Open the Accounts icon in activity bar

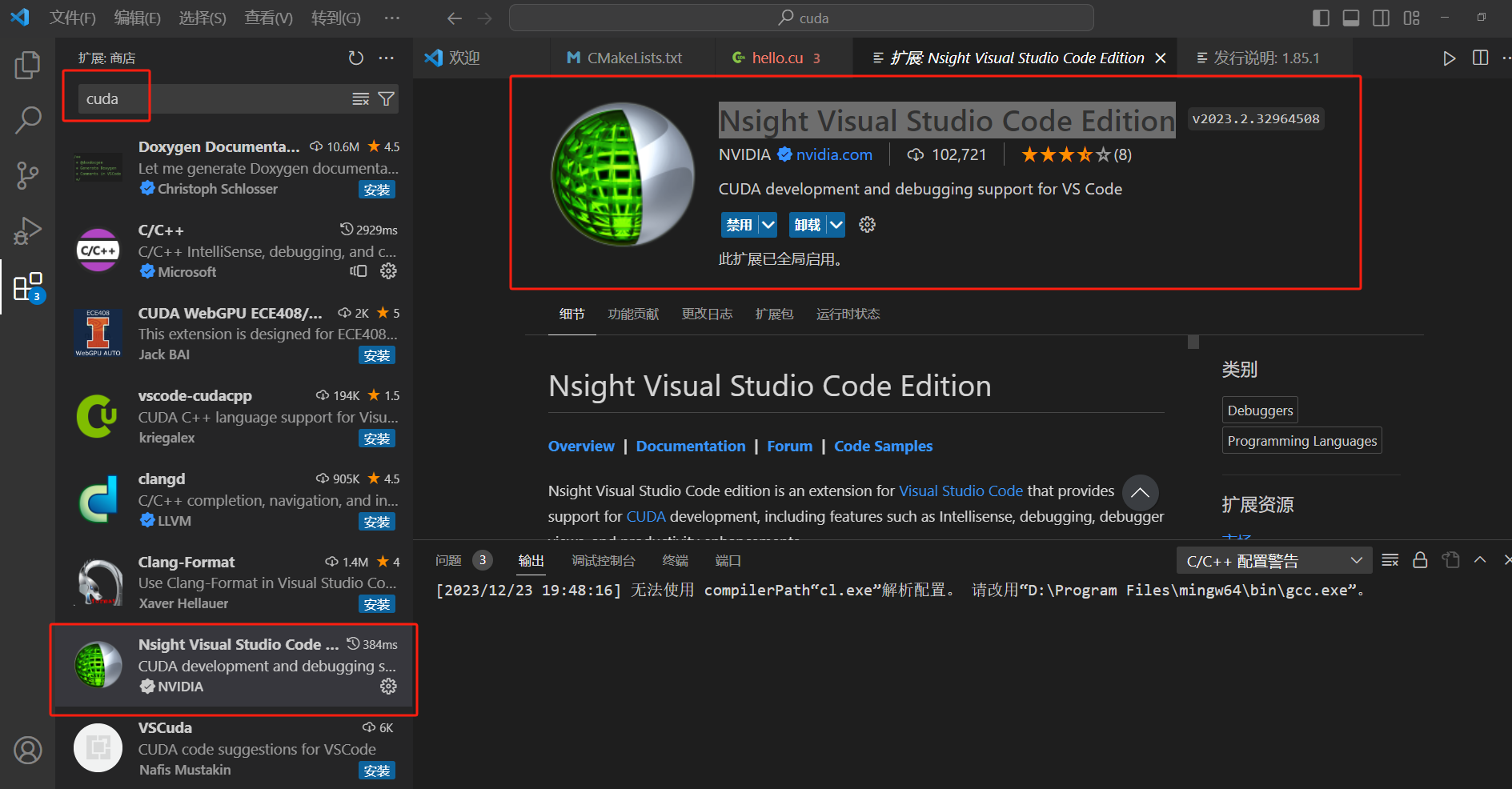pos(27,750)
